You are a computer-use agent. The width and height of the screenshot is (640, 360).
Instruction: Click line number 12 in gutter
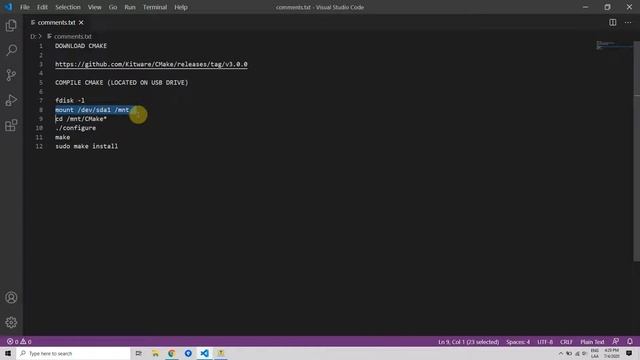point(39,146)
